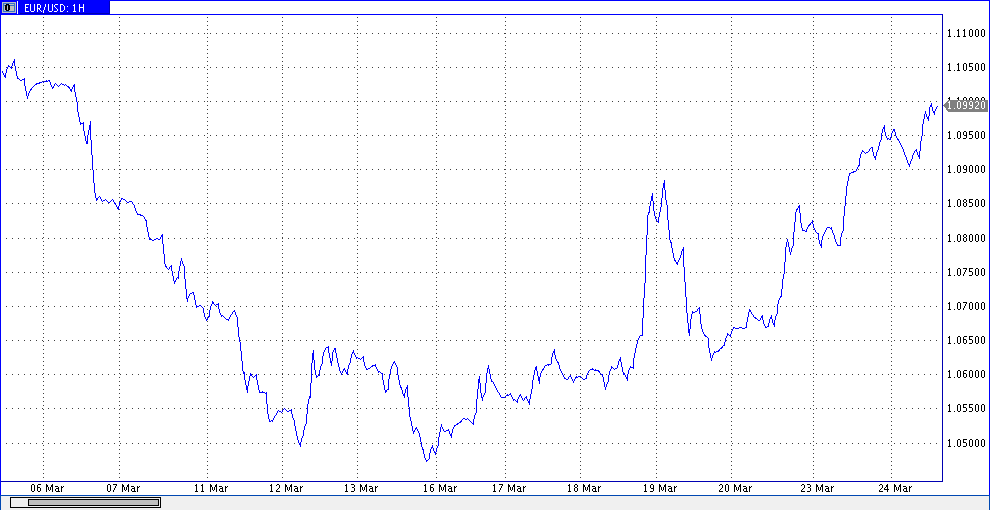This screenshot has height=510, width=990.
Task: Click the horizontal scrollbar thumb
Action: pos(93,502)
